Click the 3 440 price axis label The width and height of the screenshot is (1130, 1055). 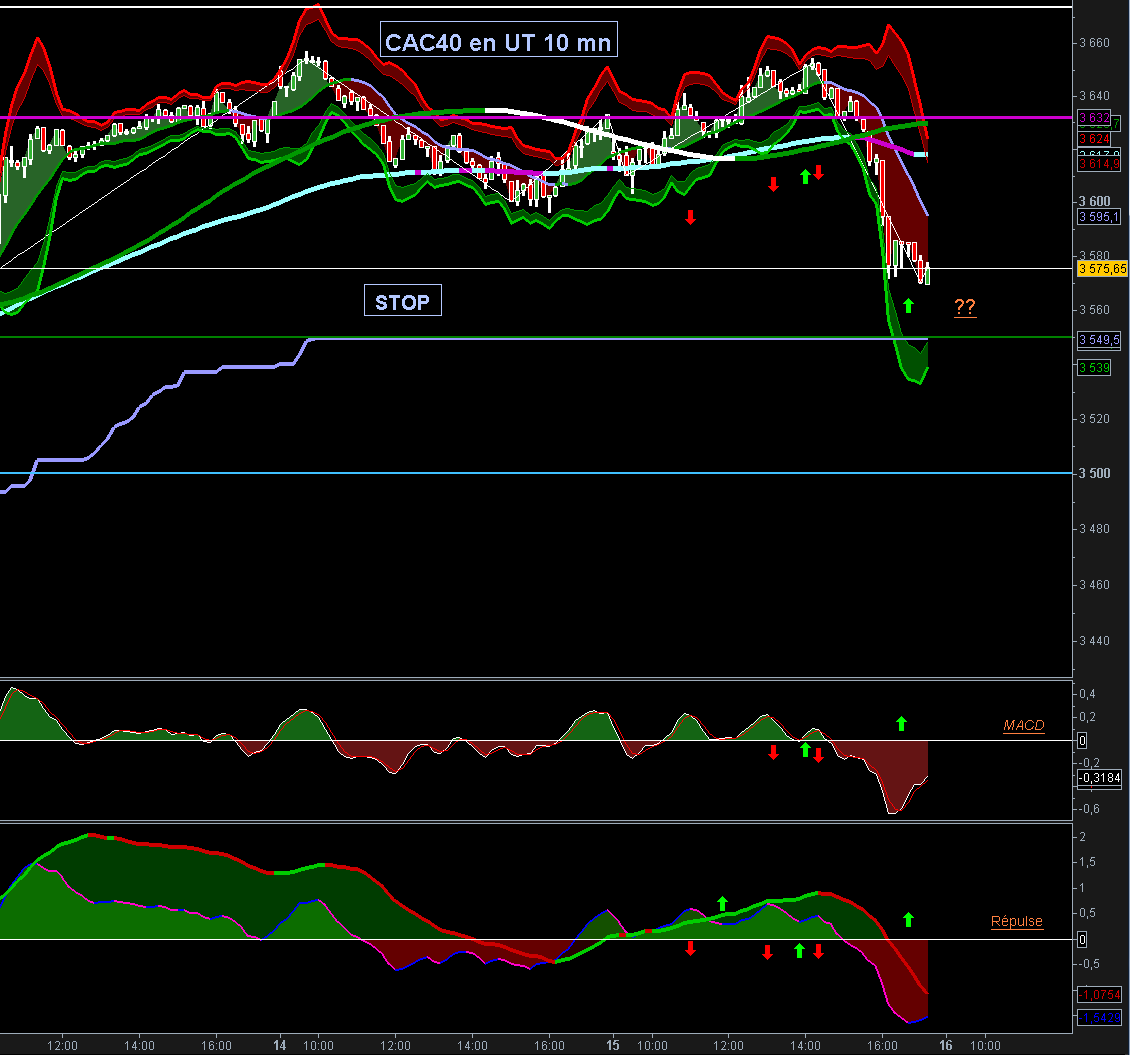tap(1094, 641)
